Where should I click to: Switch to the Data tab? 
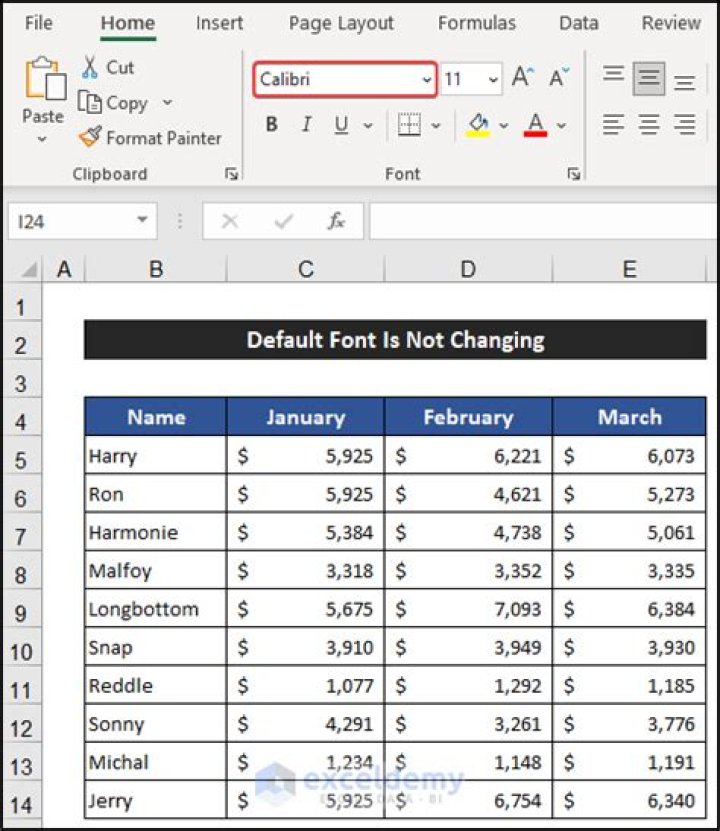(579, 23)
